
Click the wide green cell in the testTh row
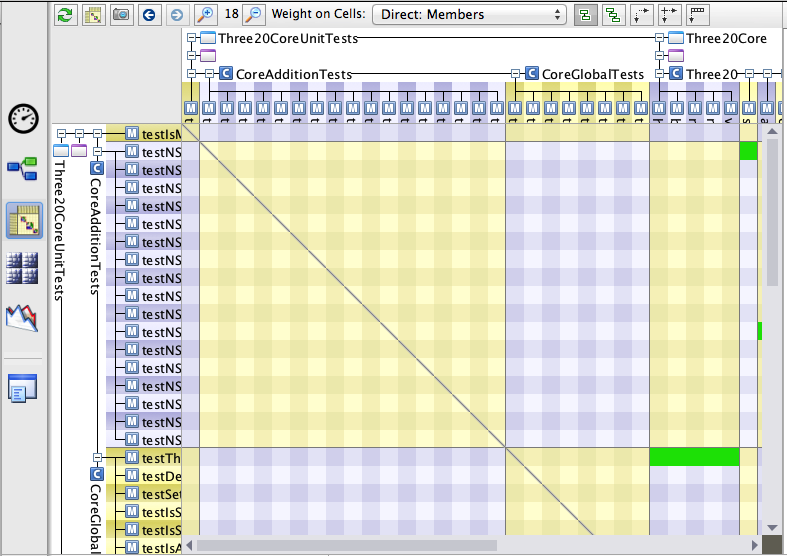point(694,457)
